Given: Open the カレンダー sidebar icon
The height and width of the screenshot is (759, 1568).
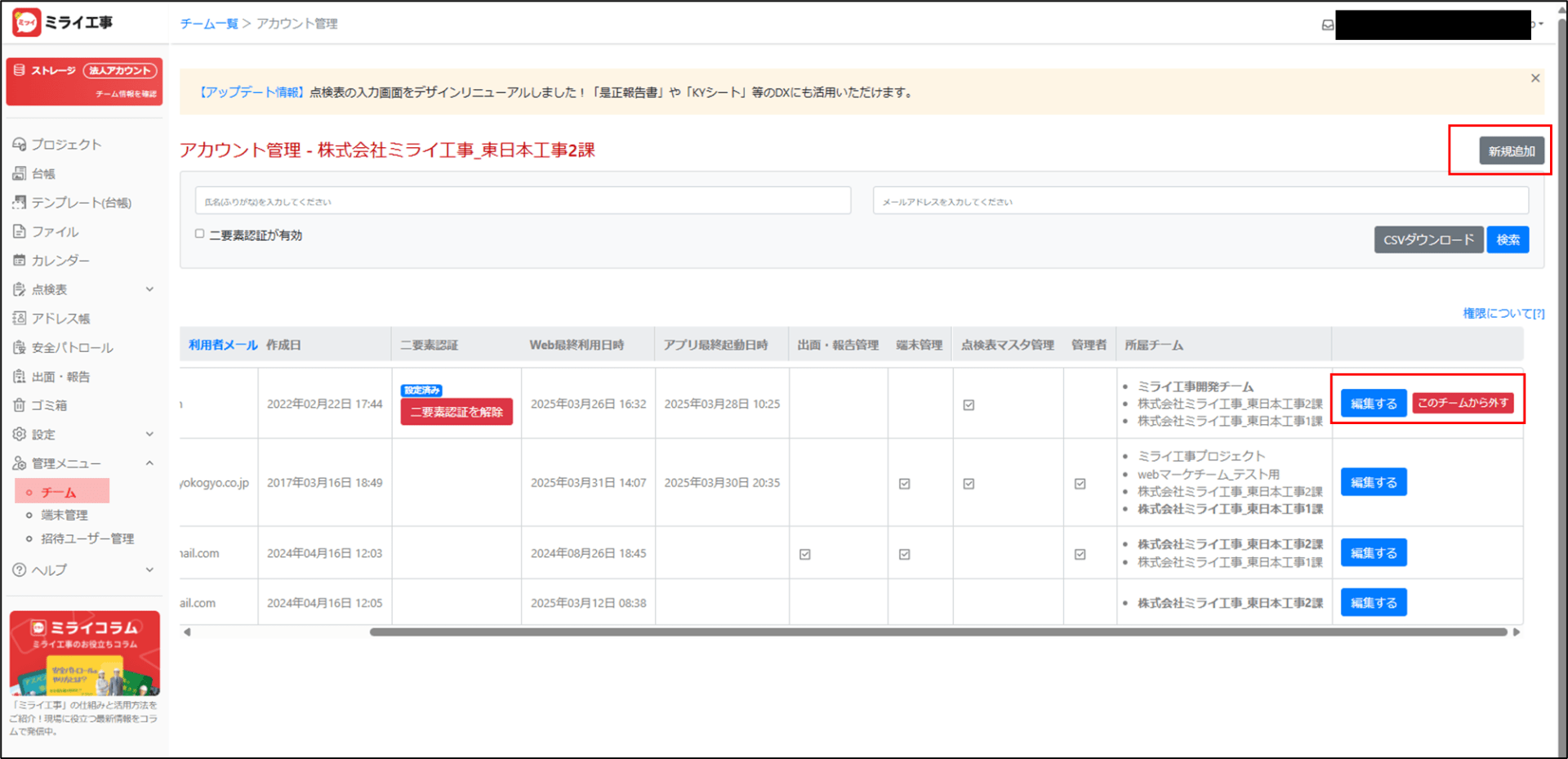Looking at the screenshot, I should pos(20,261).
